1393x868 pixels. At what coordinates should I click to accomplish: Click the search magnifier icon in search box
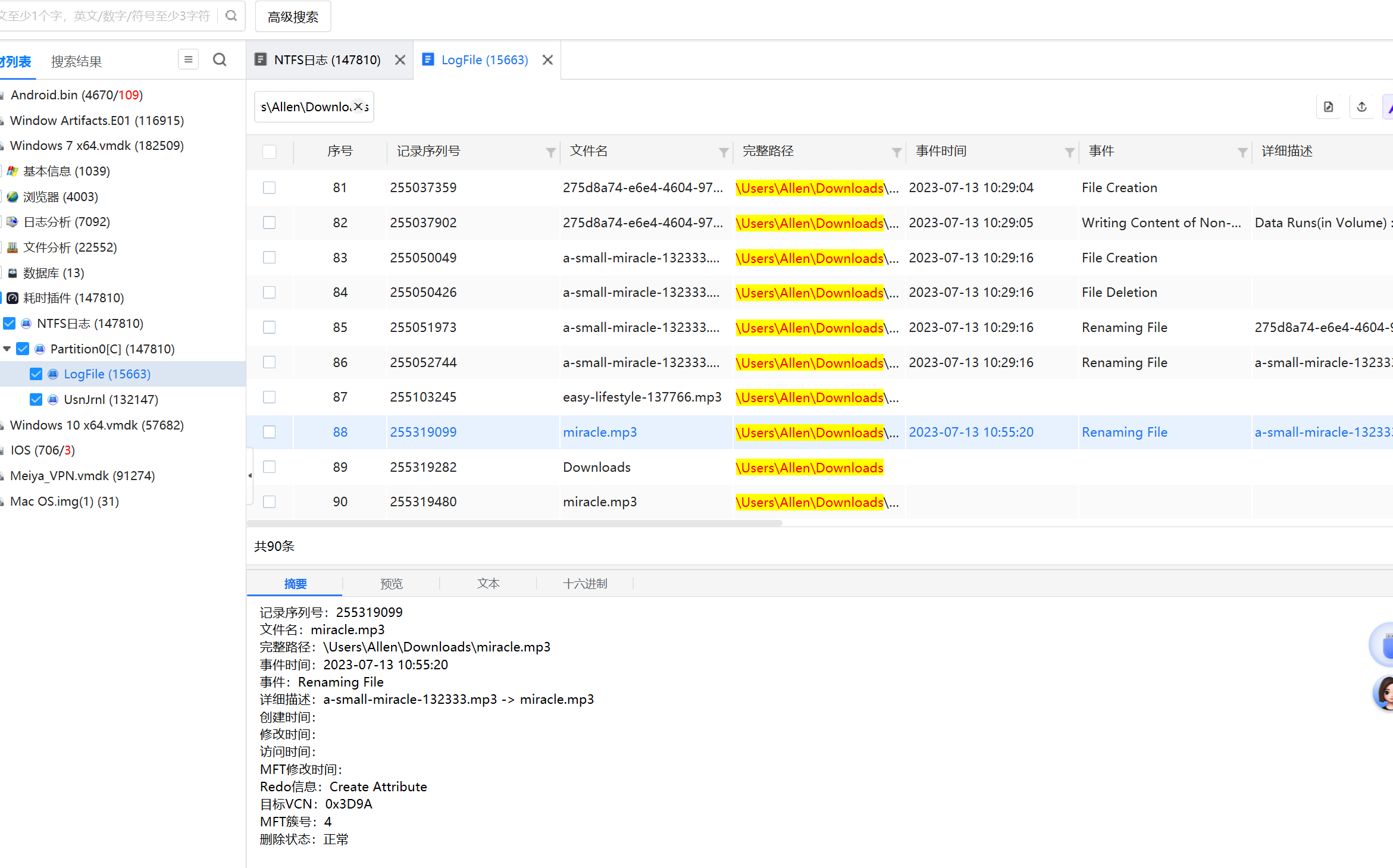(x=231, y=16)
